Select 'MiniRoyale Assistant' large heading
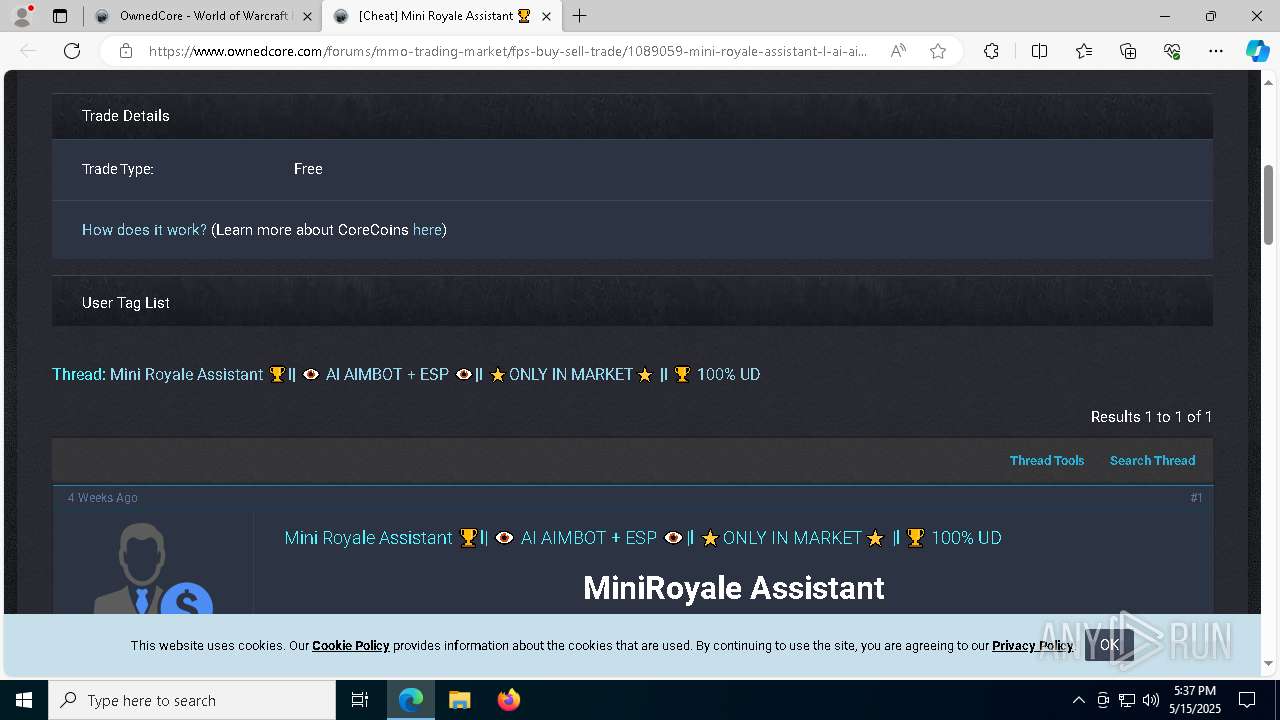 click(x=734, y=588)
